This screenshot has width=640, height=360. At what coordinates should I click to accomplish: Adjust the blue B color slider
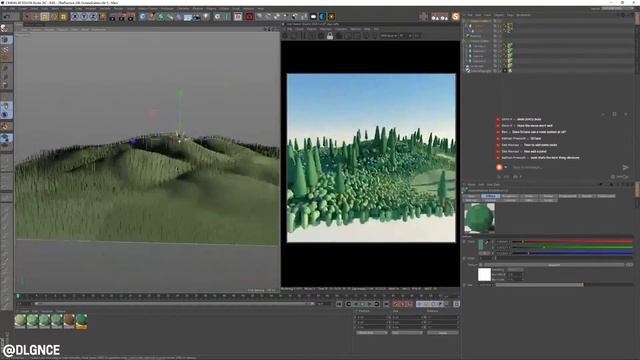572,253
